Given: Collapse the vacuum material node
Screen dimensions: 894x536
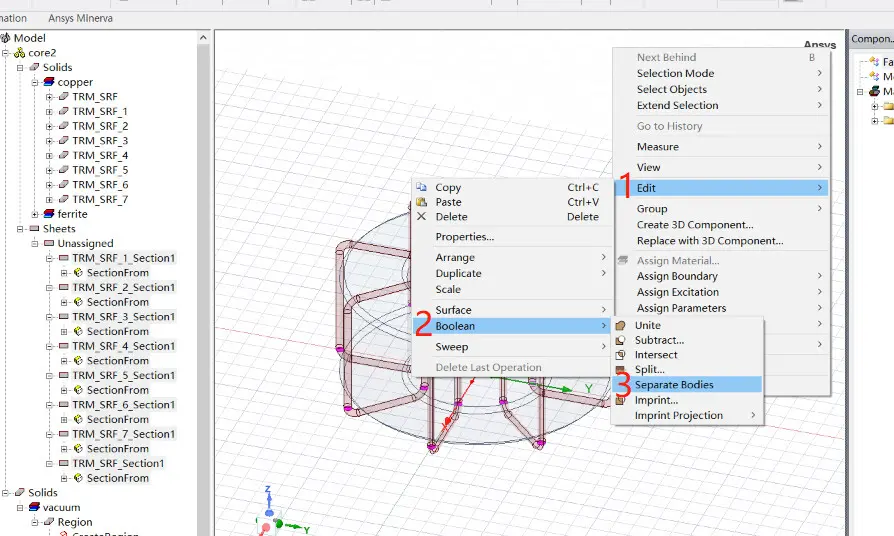Looking at the screenshot, I should [20, 507].
